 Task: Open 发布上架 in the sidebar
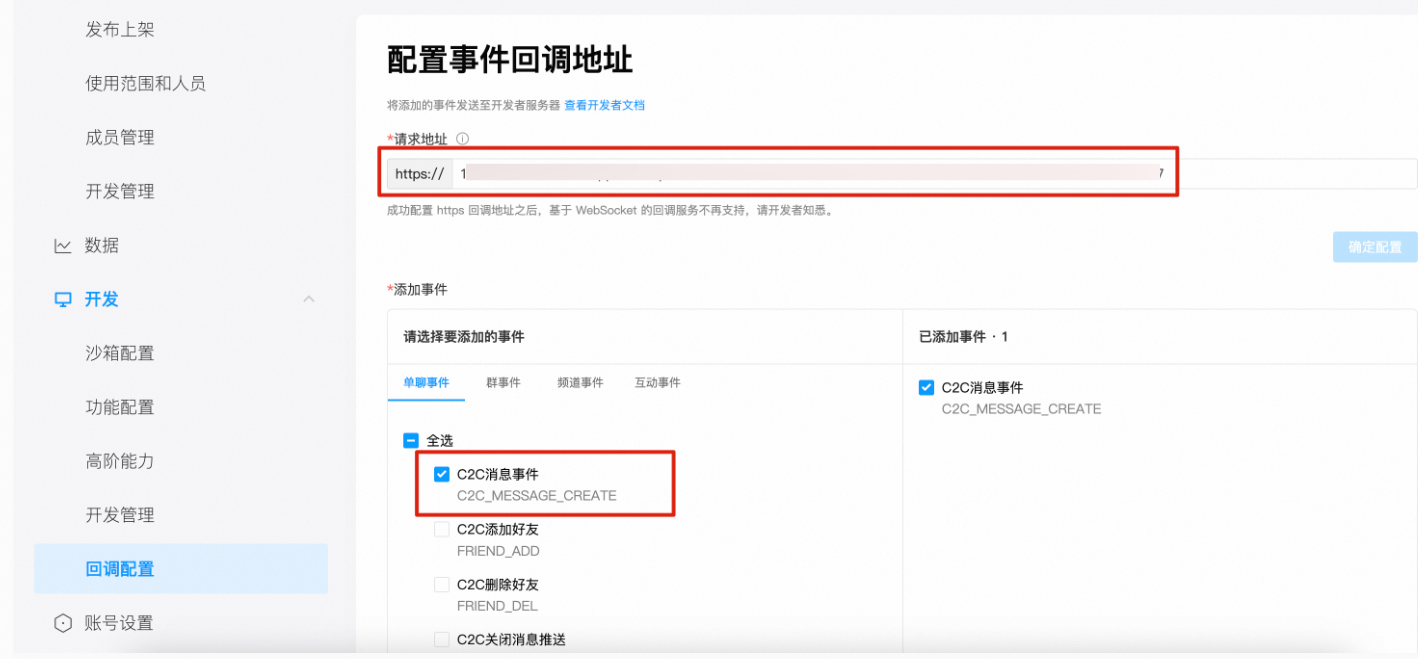[120, 29]
